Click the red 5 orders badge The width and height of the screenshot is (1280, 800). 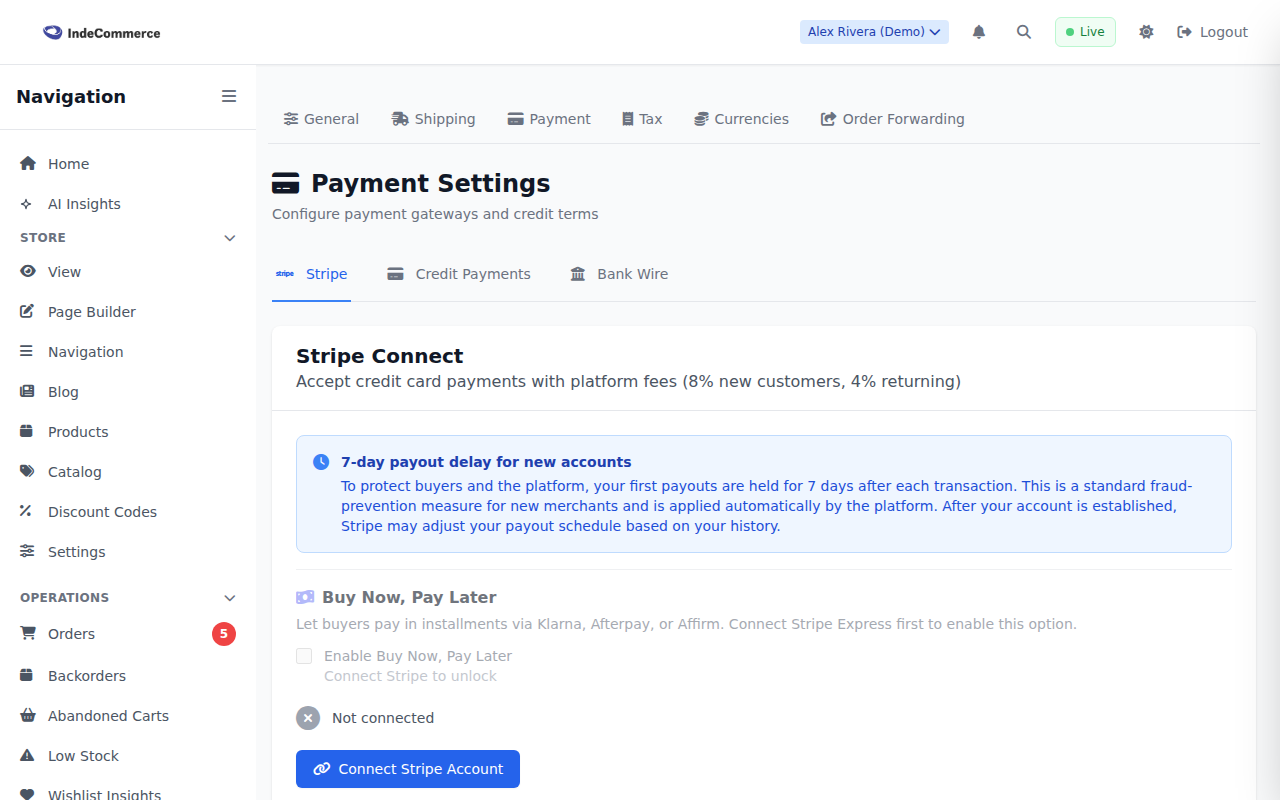point(224,634)
